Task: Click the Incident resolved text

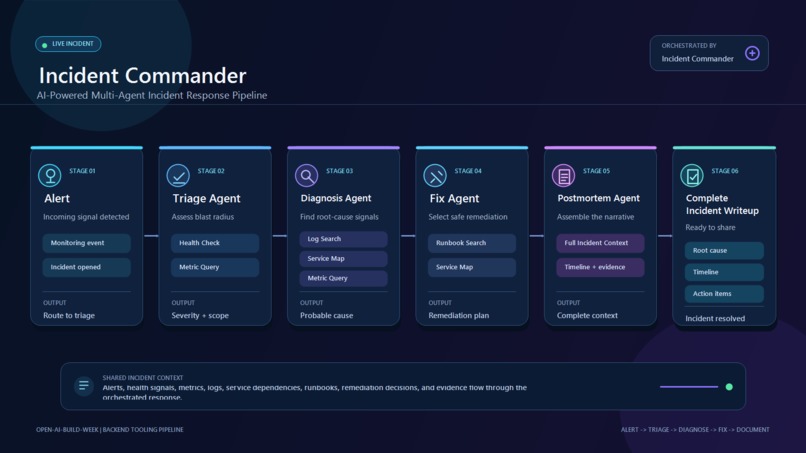Action: (x=715, y=319)
